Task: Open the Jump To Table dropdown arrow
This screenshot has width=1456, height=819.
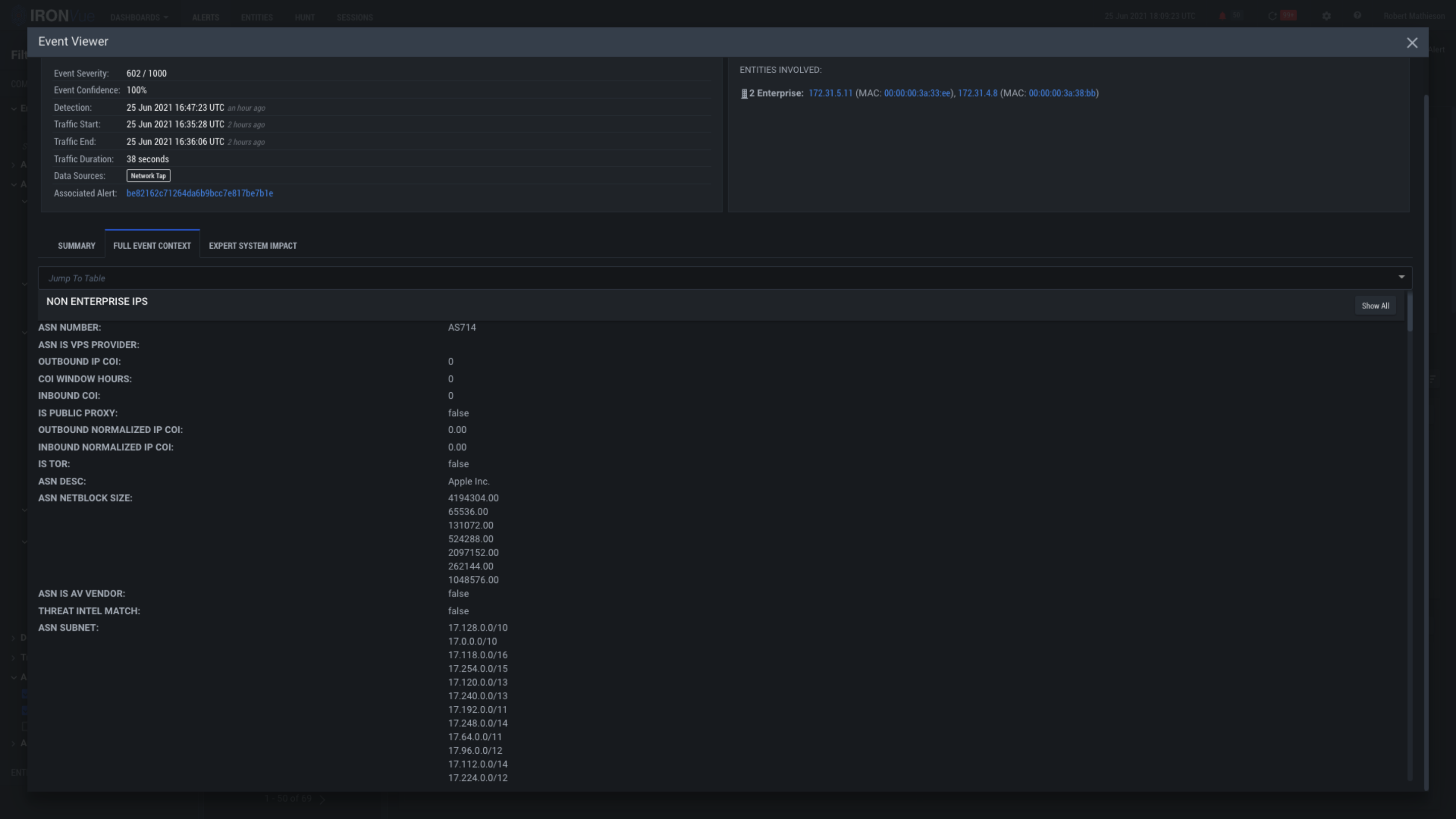Action: coord(1401,277)
